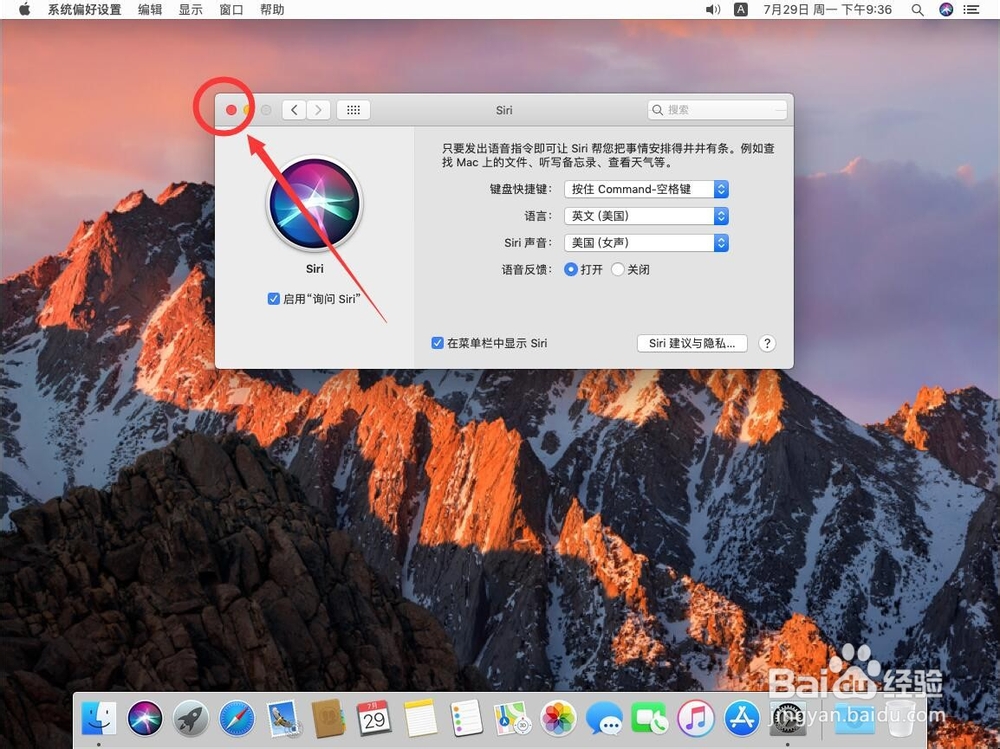Toggle 启用"询问 Siri" checkbox
Viewport: 1000px width, 749px height.
tap(274, 299)
